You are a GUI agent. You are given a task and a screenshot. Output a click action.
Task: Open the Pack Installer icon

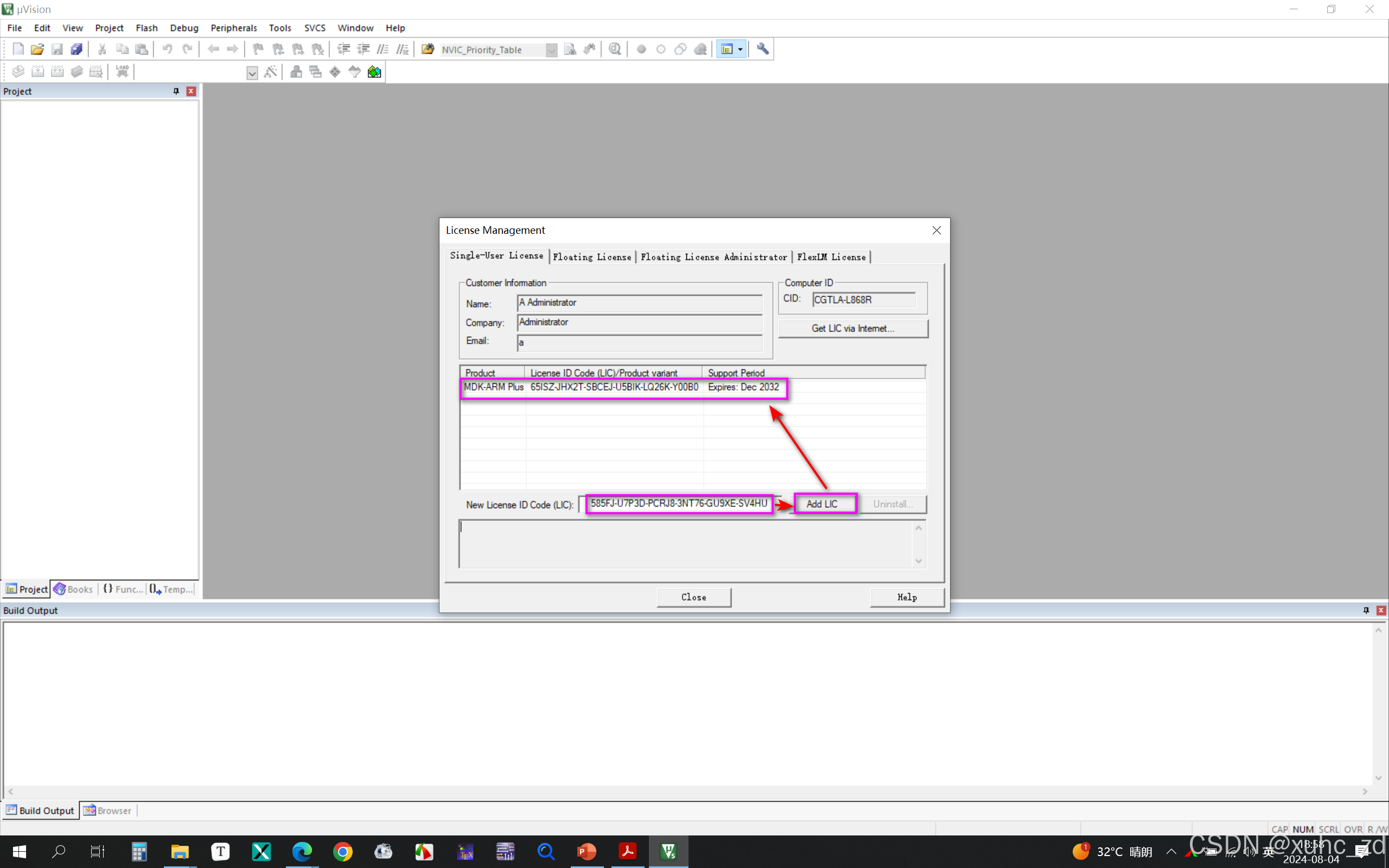tap(374, 72)
